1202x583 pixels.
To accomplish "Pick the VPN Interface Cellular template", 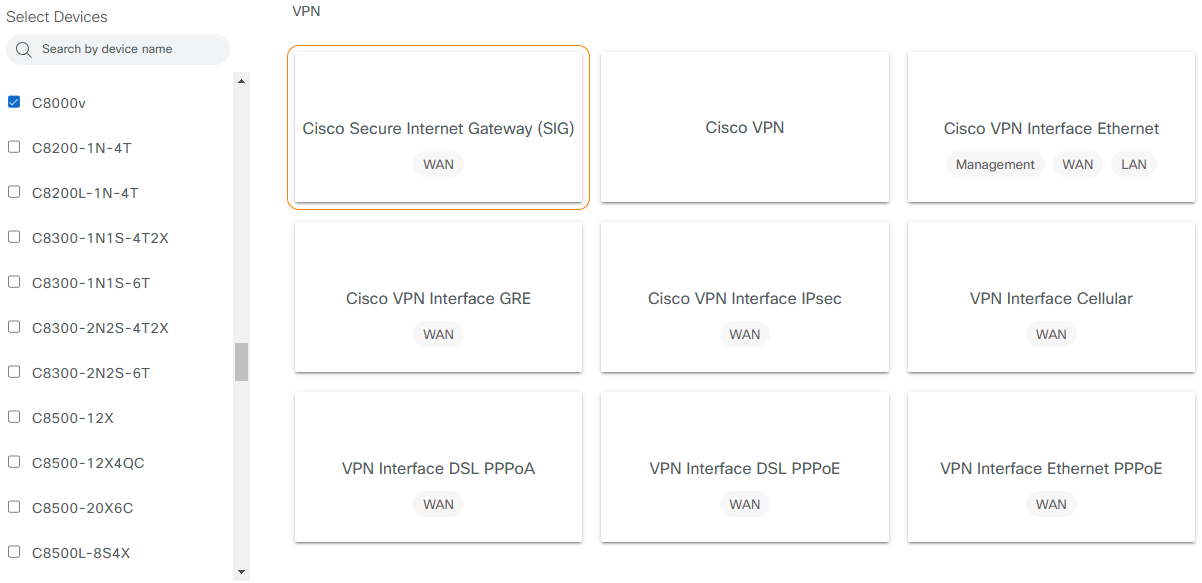I will point(1050,297).
